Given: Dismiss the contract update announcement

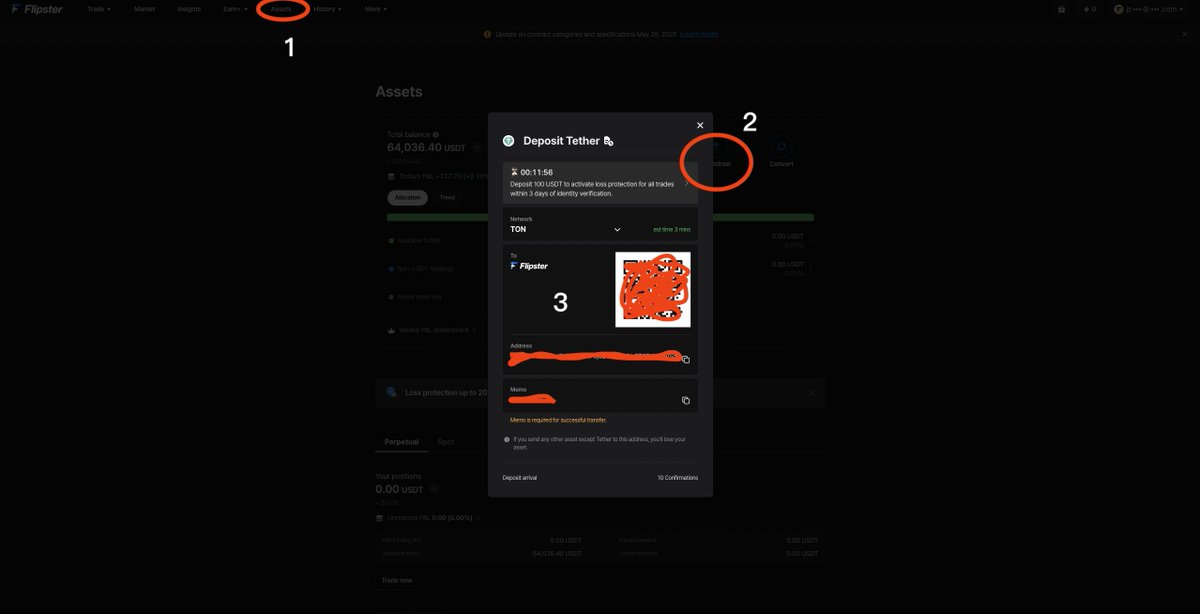Looking at the screenshot, I should click(x=1185, y=34).
